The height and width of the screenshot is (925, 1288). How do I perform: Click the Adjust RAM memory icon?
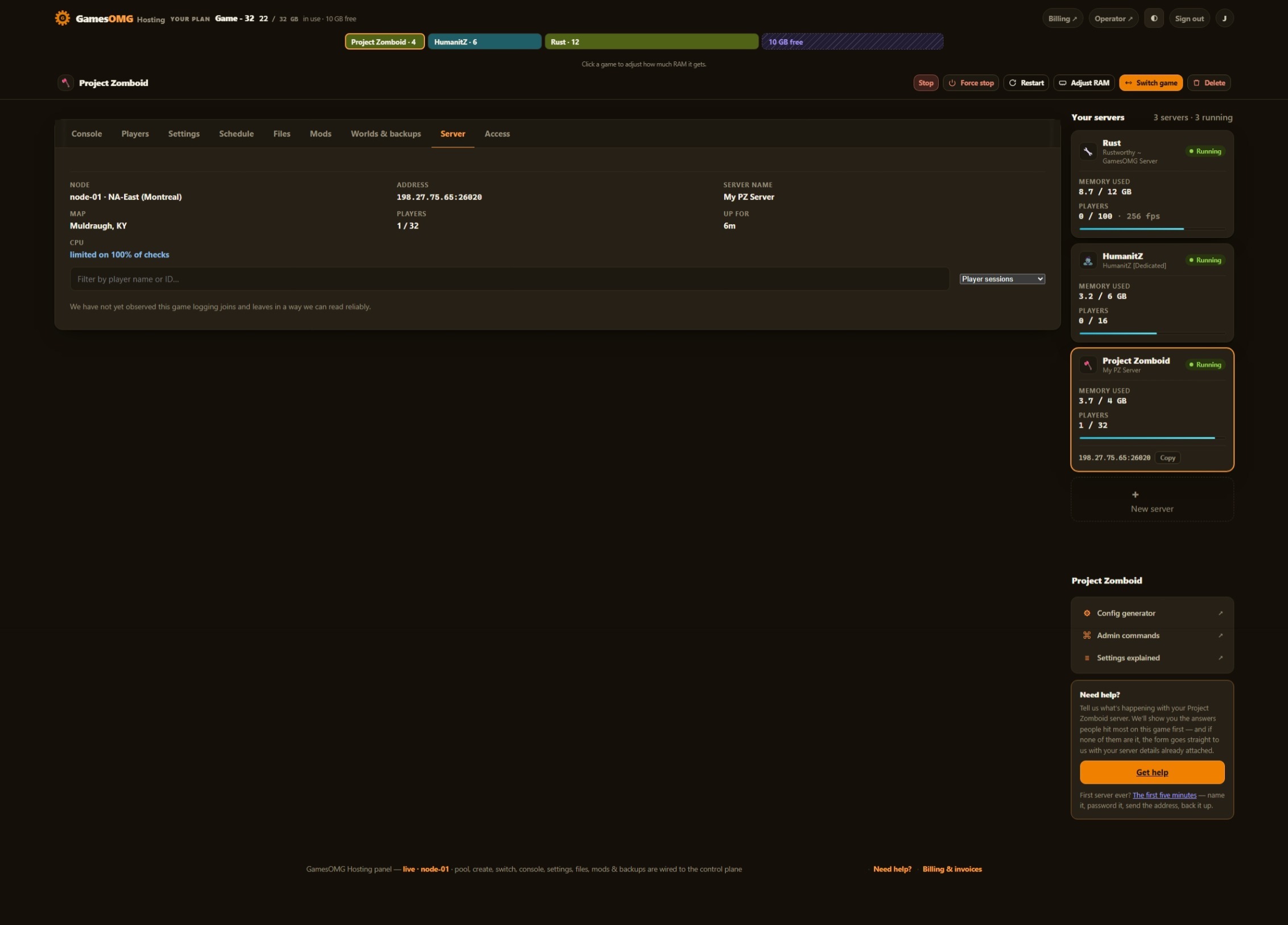pos(1062,83)
